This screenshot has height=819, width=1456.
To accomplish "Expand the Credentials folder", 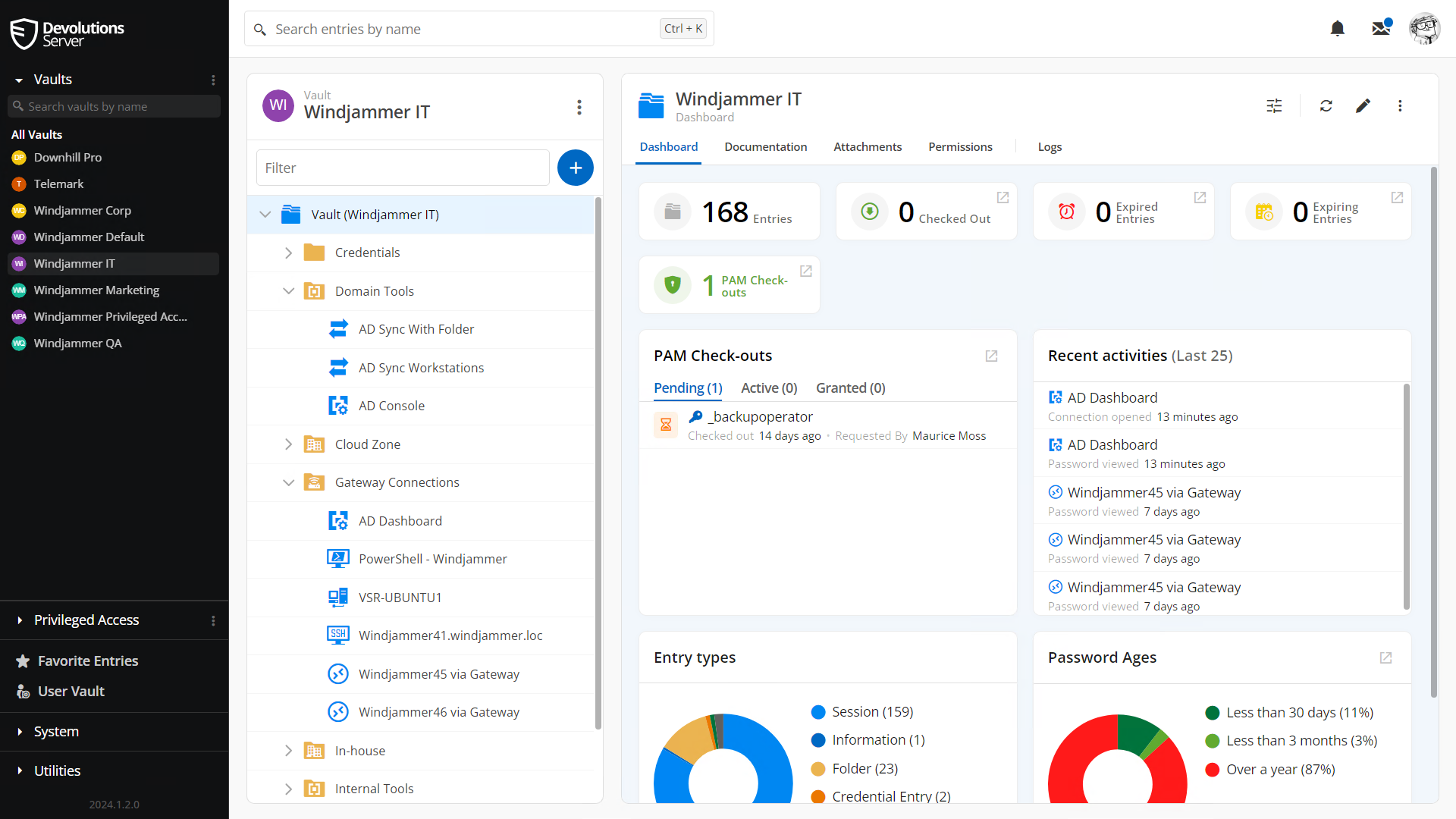I will 288,253.
